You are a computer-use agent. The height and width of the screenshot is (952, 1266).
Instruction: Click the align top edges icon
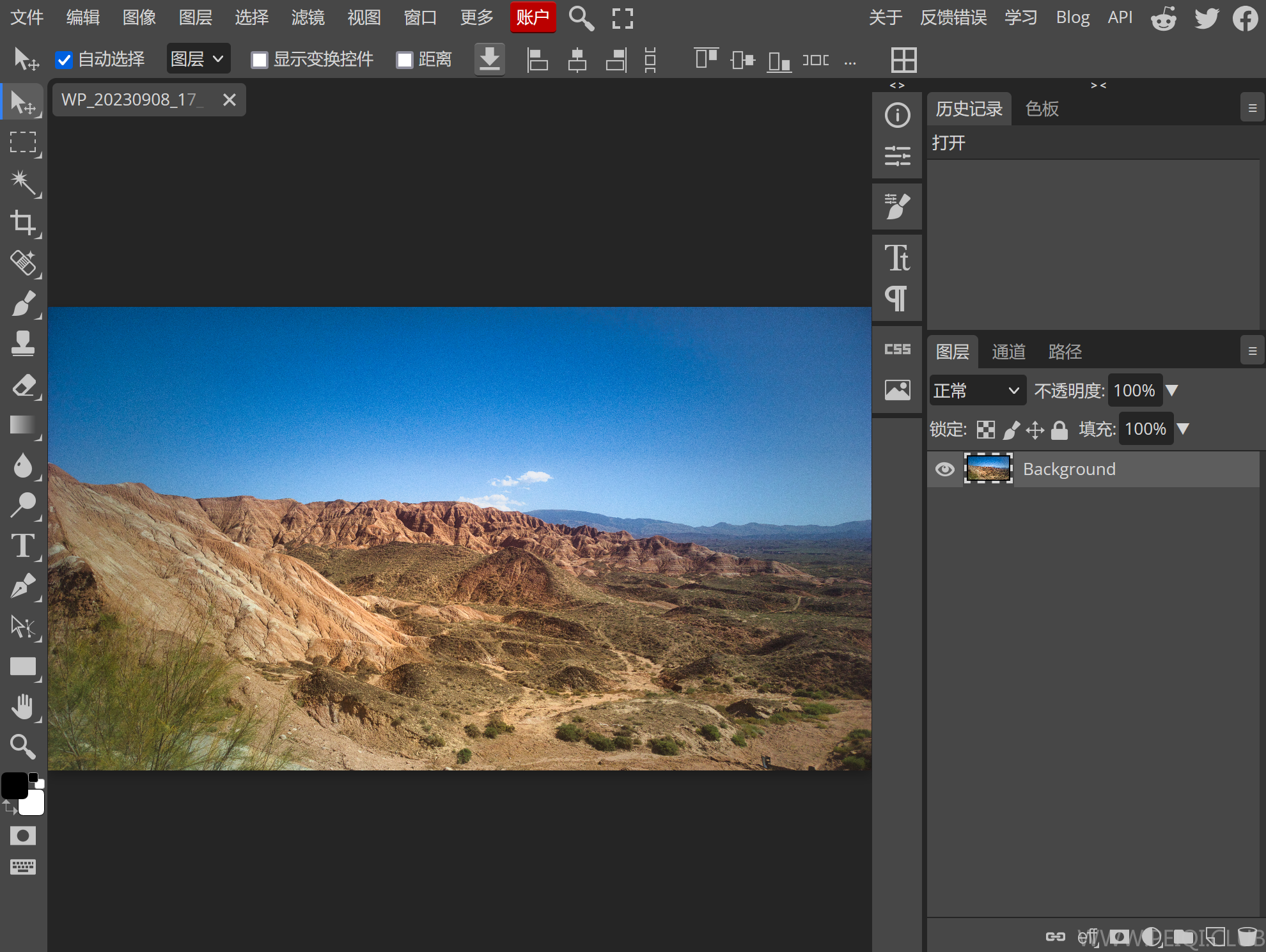click(x=707, y=58)
